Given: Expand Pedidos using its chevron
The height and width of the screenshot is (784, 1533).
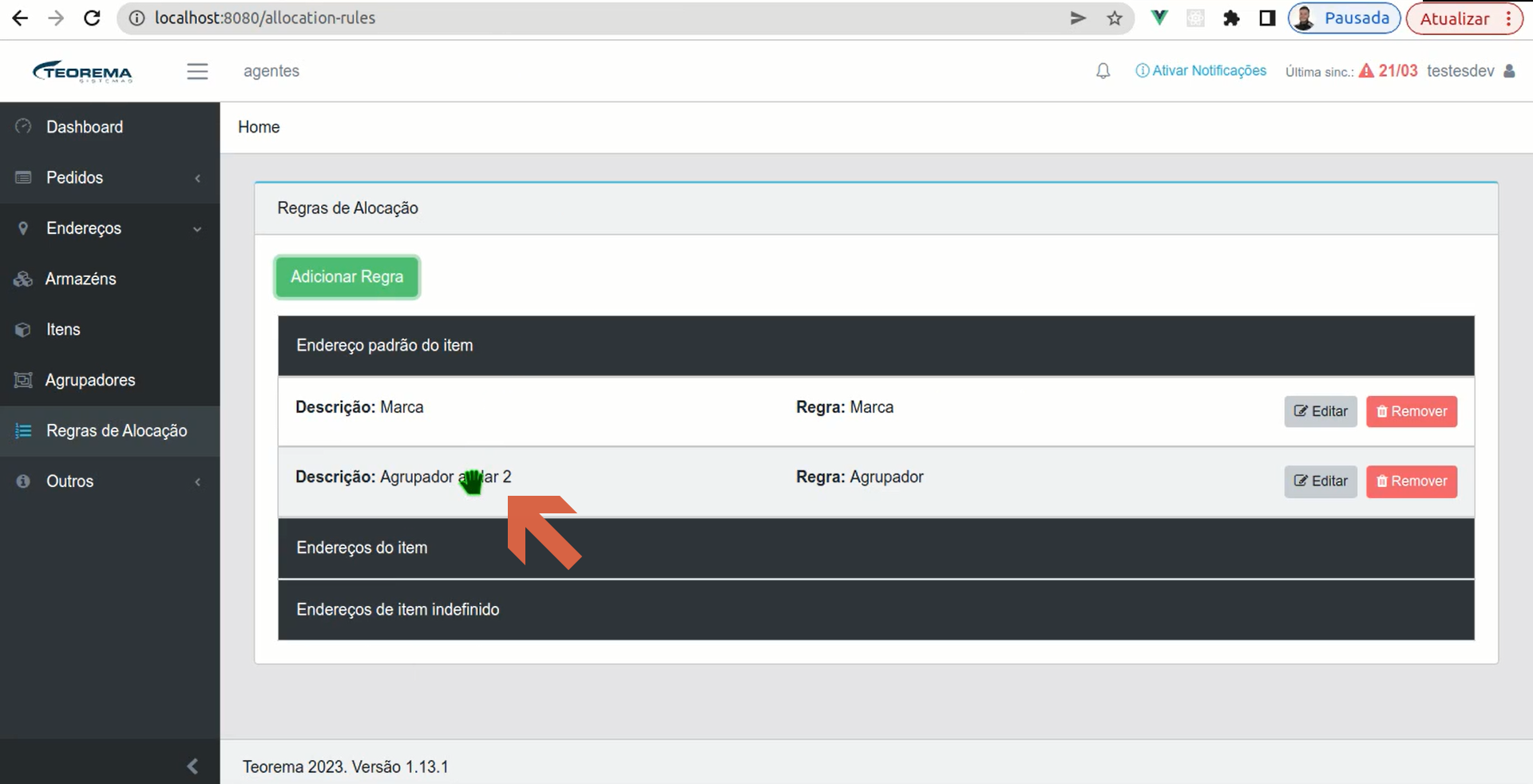Looking at the screenshot, I should pyautogui.click(x=197, y=178).
